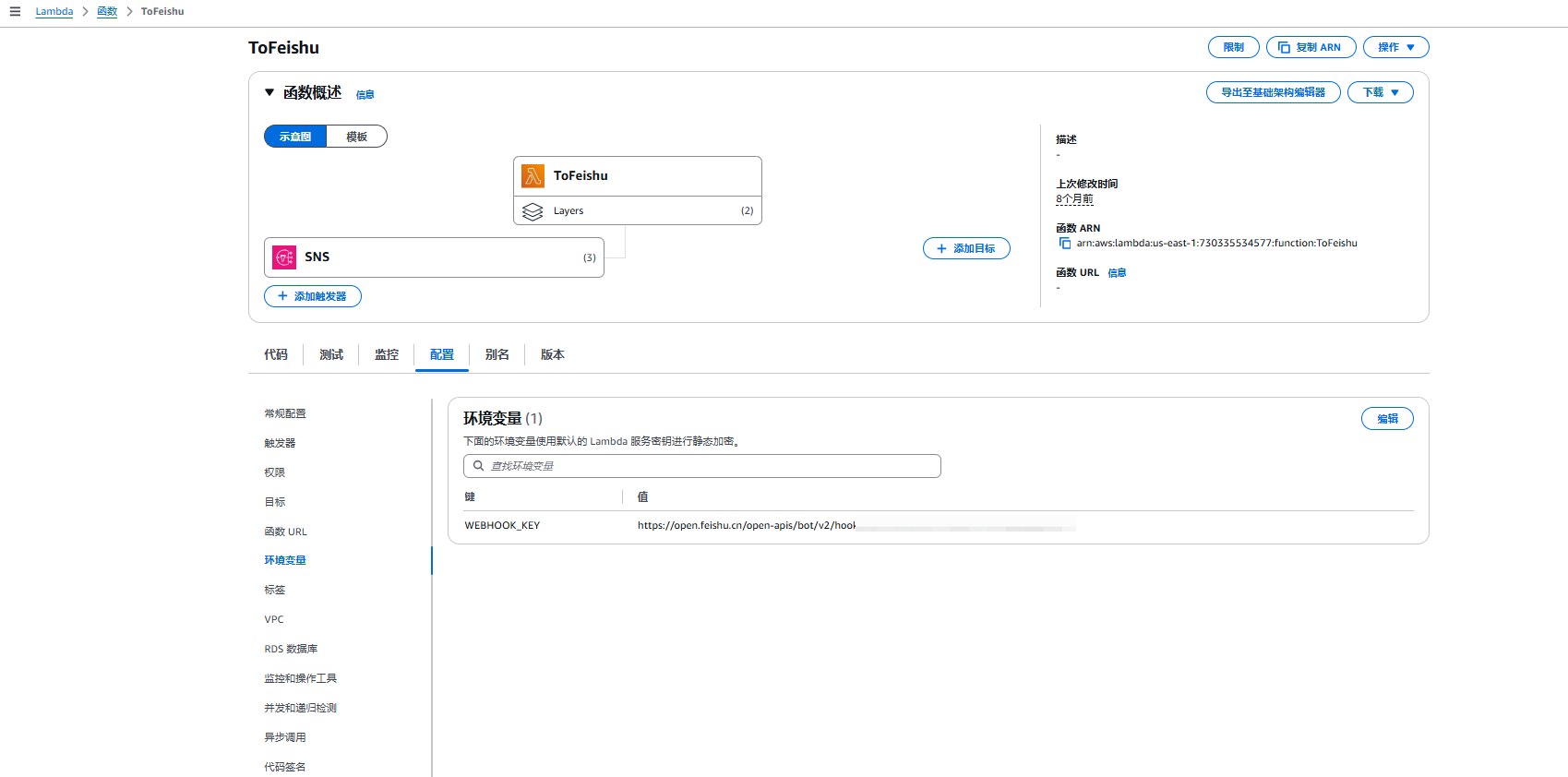Open the 版本 tab
The image size is (1568, 777).
(x=553, y=354)
